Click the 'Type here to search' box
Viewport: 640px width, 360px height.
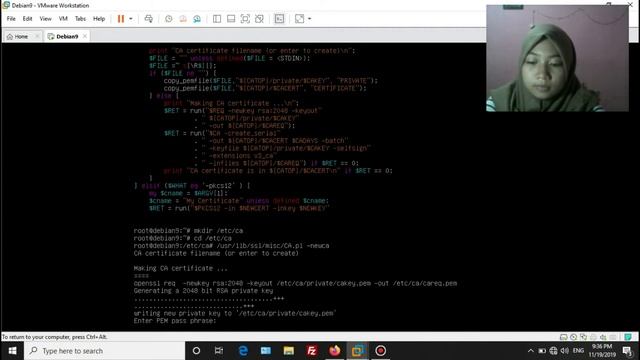[104, 351]
